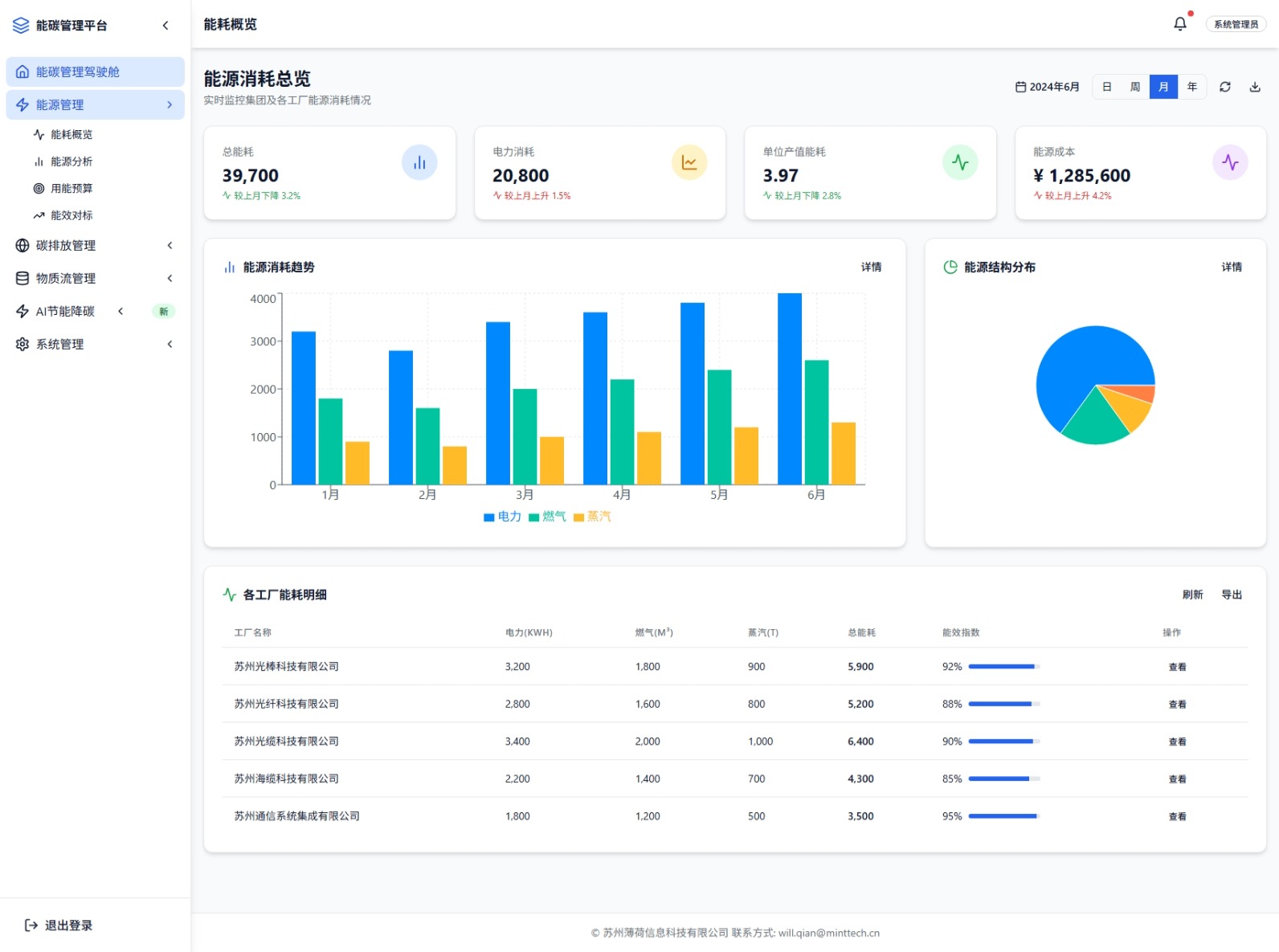1279x952 pixels.
Task: Open the 2024年6月 date picker
Action: tap(1047, 87)
